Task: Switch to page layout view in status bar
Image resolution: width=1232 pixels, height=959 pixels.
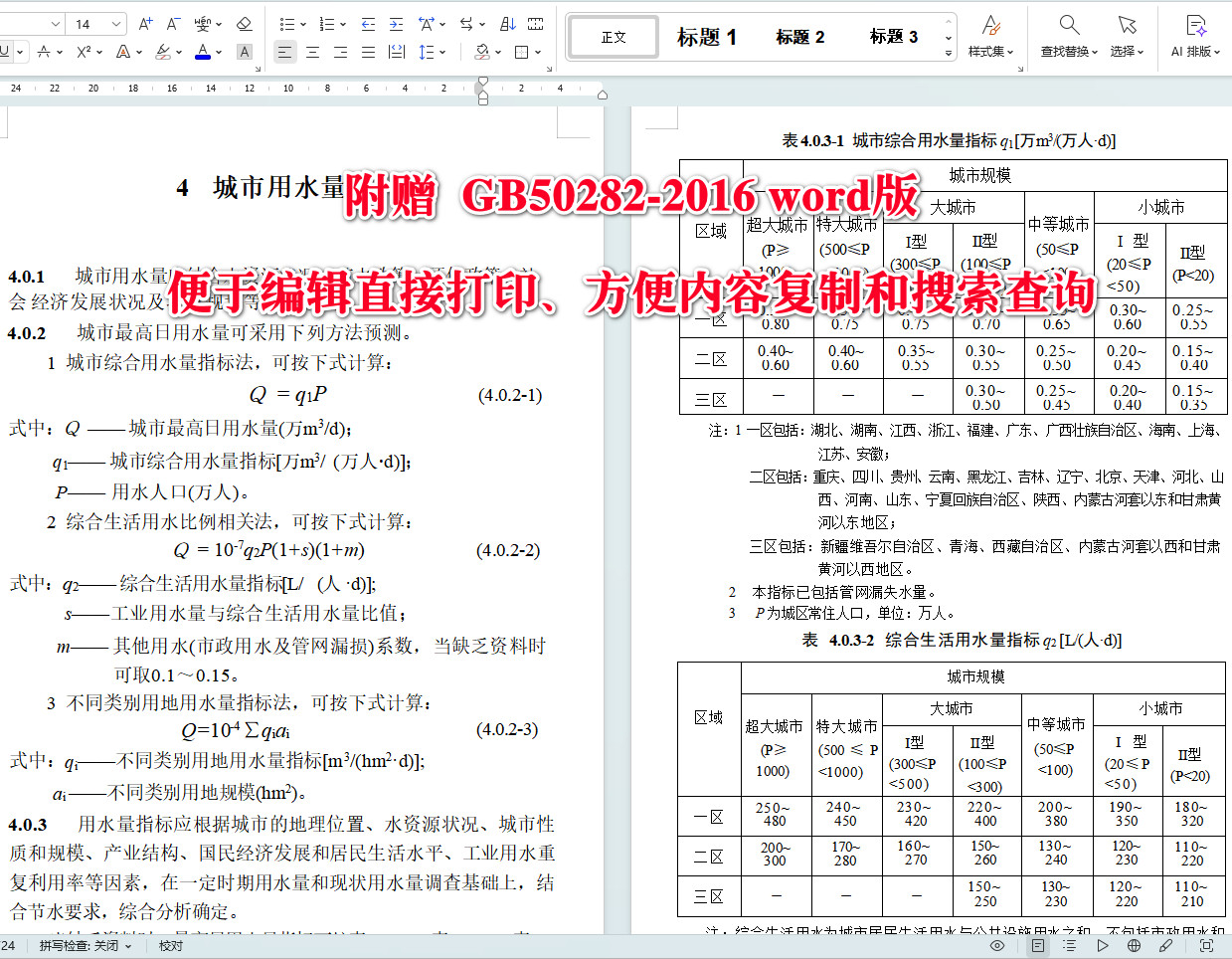Action: (x=1038, y=946)
